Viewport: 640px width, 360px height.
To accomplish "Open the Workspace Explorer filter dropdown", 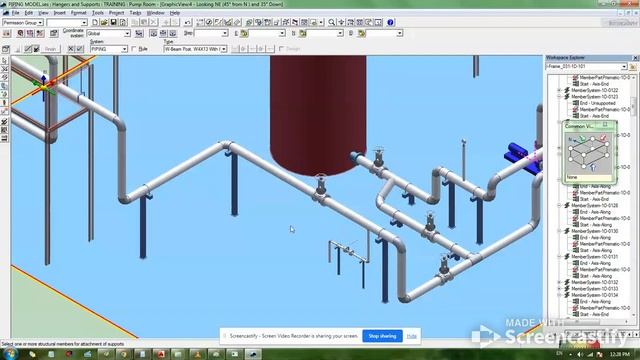I will click(x=624, y=67).
